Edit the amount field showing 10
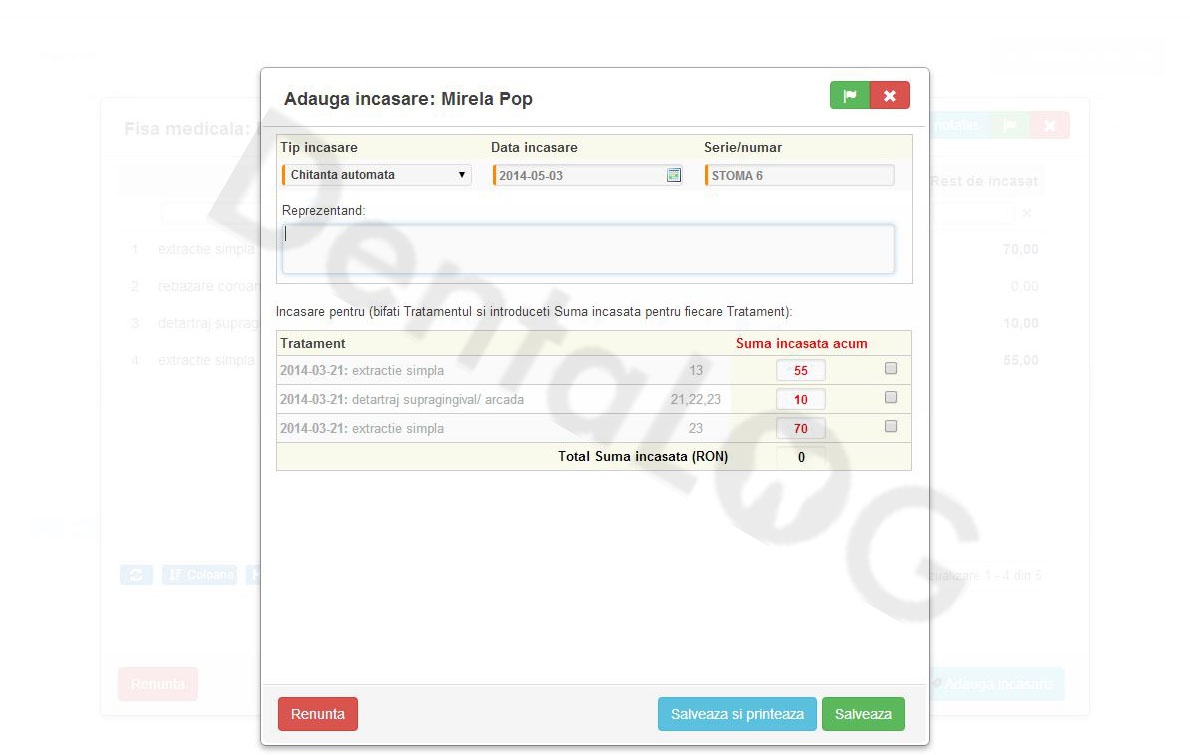Image resolution: width=1190 pixels, height=755 pixels. pos(801,399)
